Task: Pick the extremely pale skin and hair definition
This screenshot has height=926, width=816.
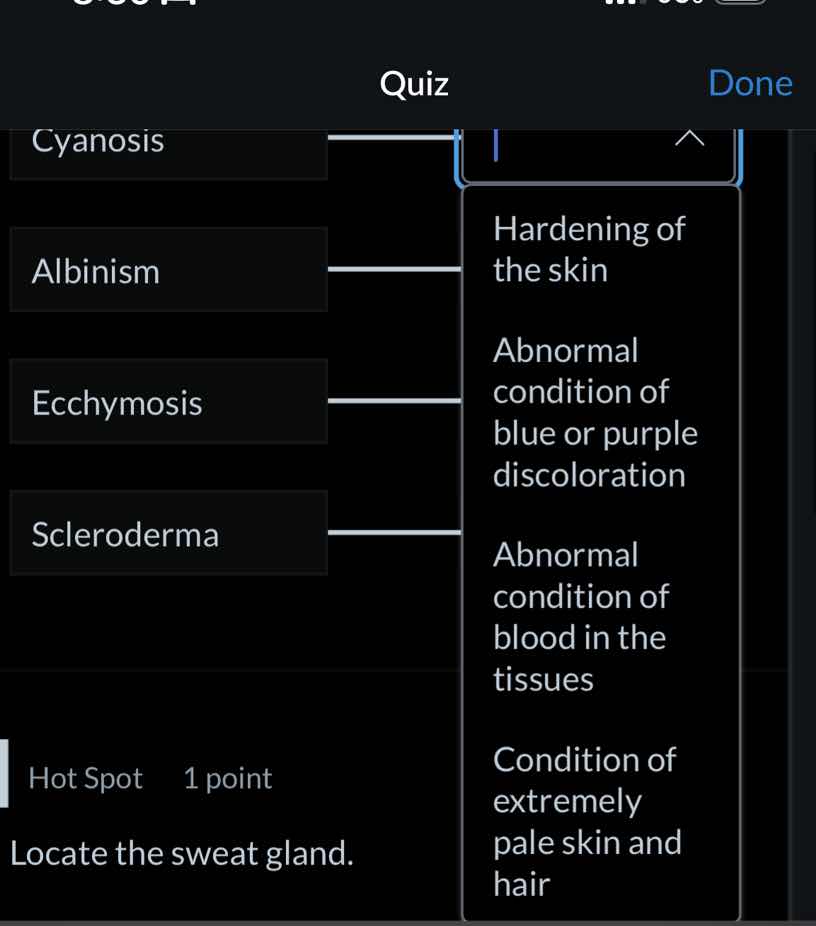Action: [x=587, y=822]
